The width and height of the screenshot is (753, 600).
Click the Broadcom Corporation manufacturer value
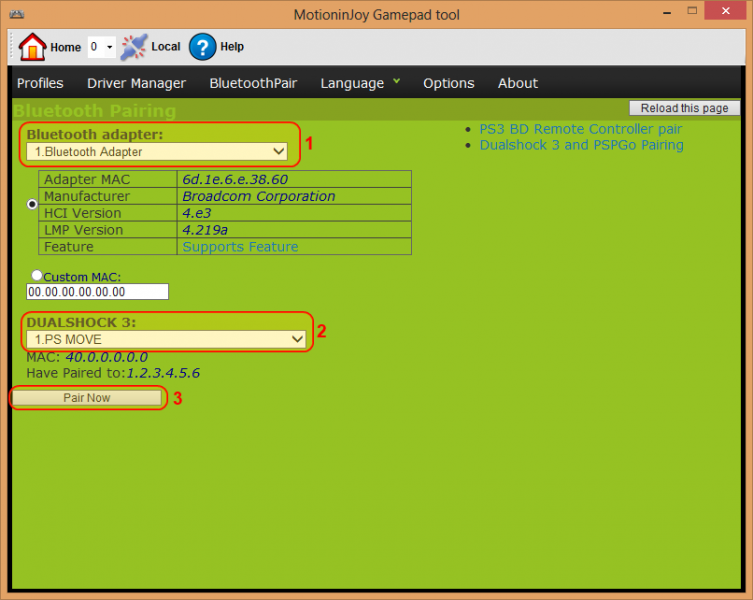(258, 196)
